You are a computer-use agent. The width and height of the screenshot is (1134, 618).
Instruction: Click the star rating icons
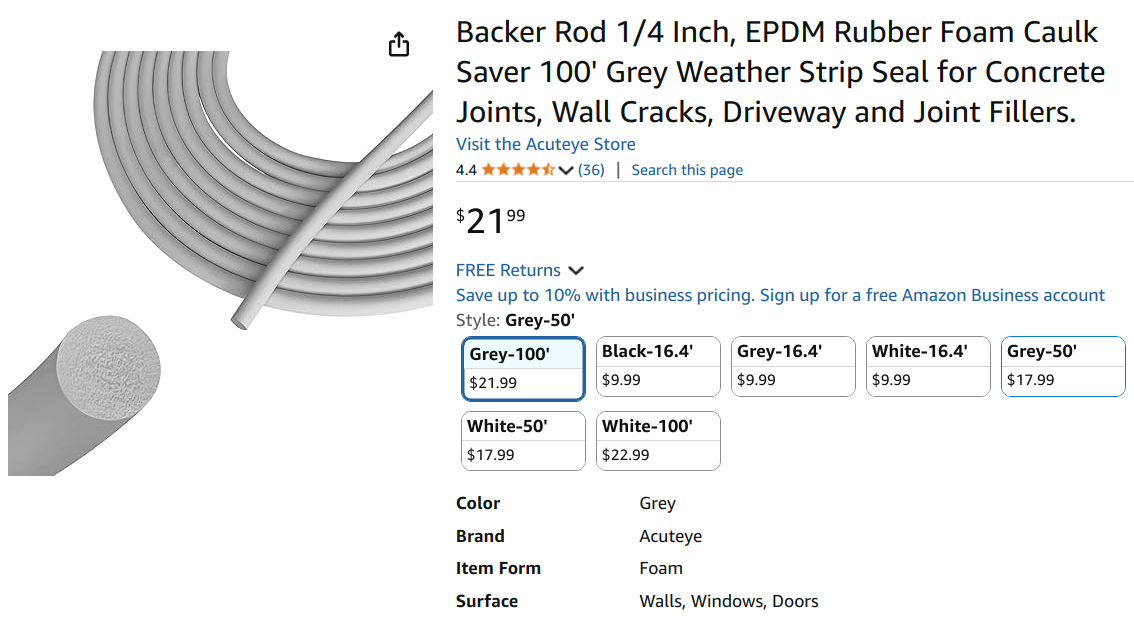[518, 170]
